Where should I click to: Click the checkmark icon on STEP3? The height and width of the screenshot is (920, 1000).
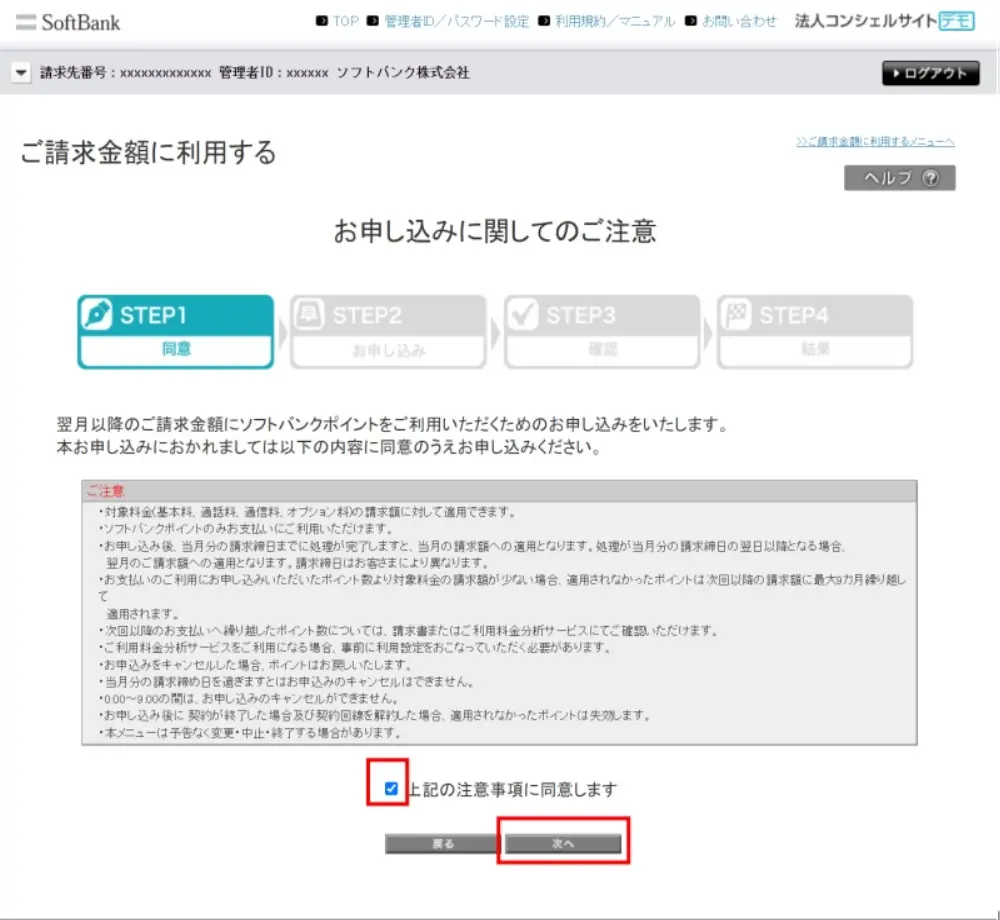[523, 314]
